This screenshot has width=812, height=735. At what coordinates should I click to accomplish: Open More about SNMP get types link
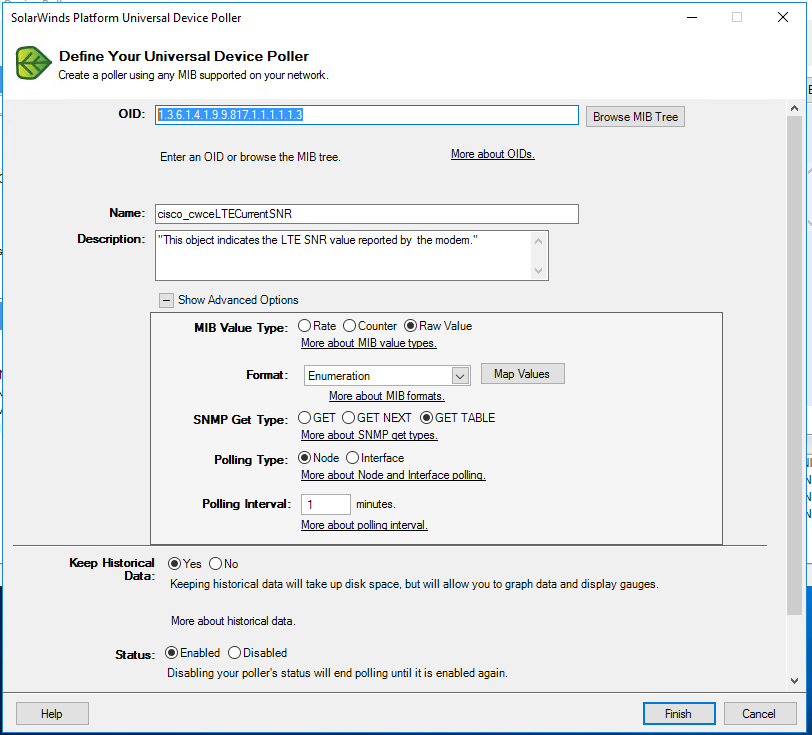tap(369, 435)
